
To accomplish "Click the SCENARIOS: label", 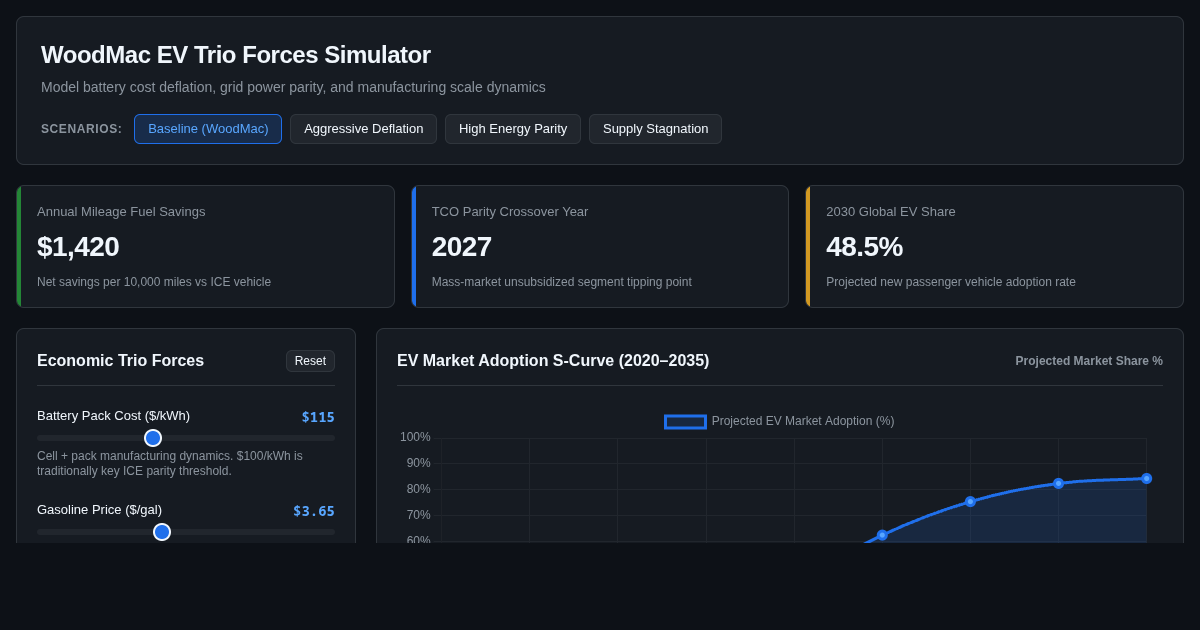I will point(81,129).
